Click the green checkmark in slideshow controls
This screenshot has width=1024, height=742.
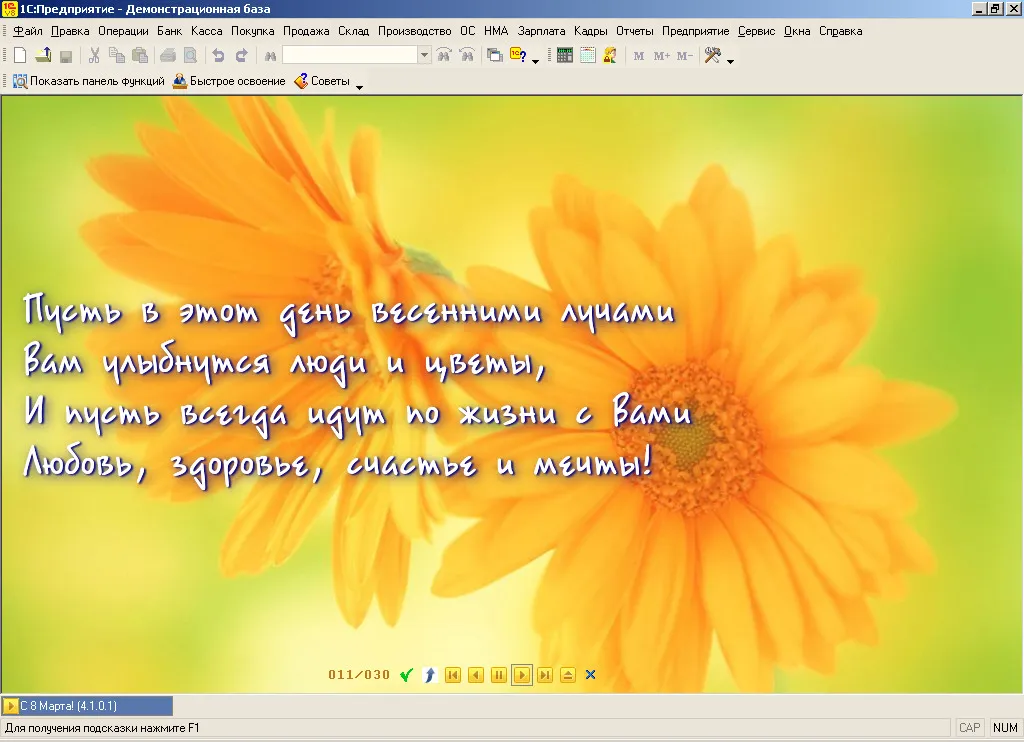[406, 675]
